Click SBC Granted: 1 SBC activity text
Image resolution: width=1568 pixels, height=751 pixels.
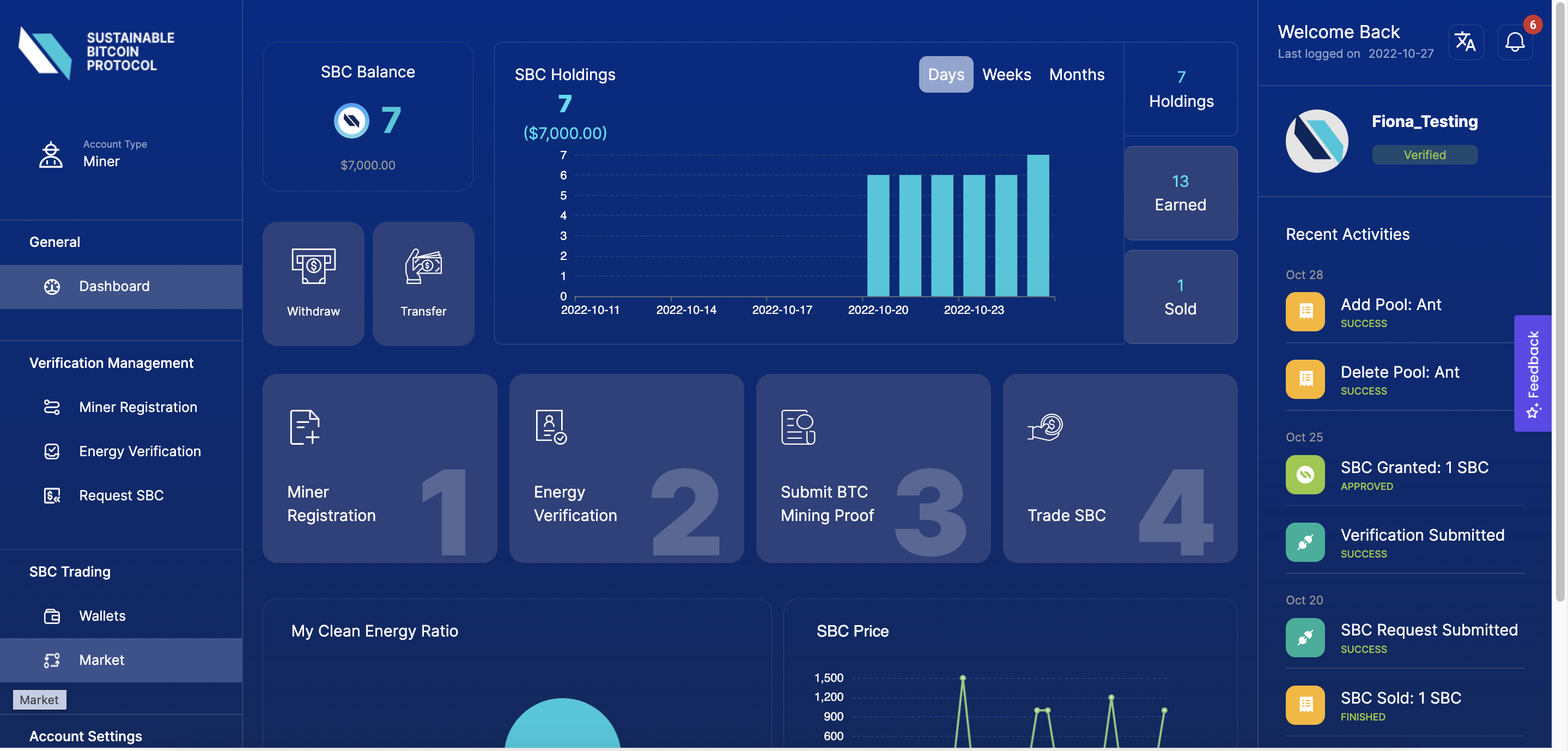coord(1414,467)
